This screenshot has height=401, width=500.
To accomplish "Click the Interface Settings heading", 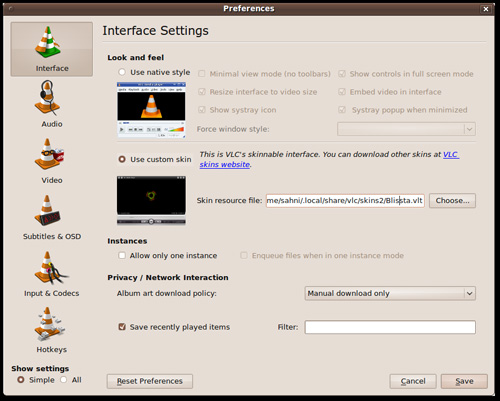I will point(155,31).
